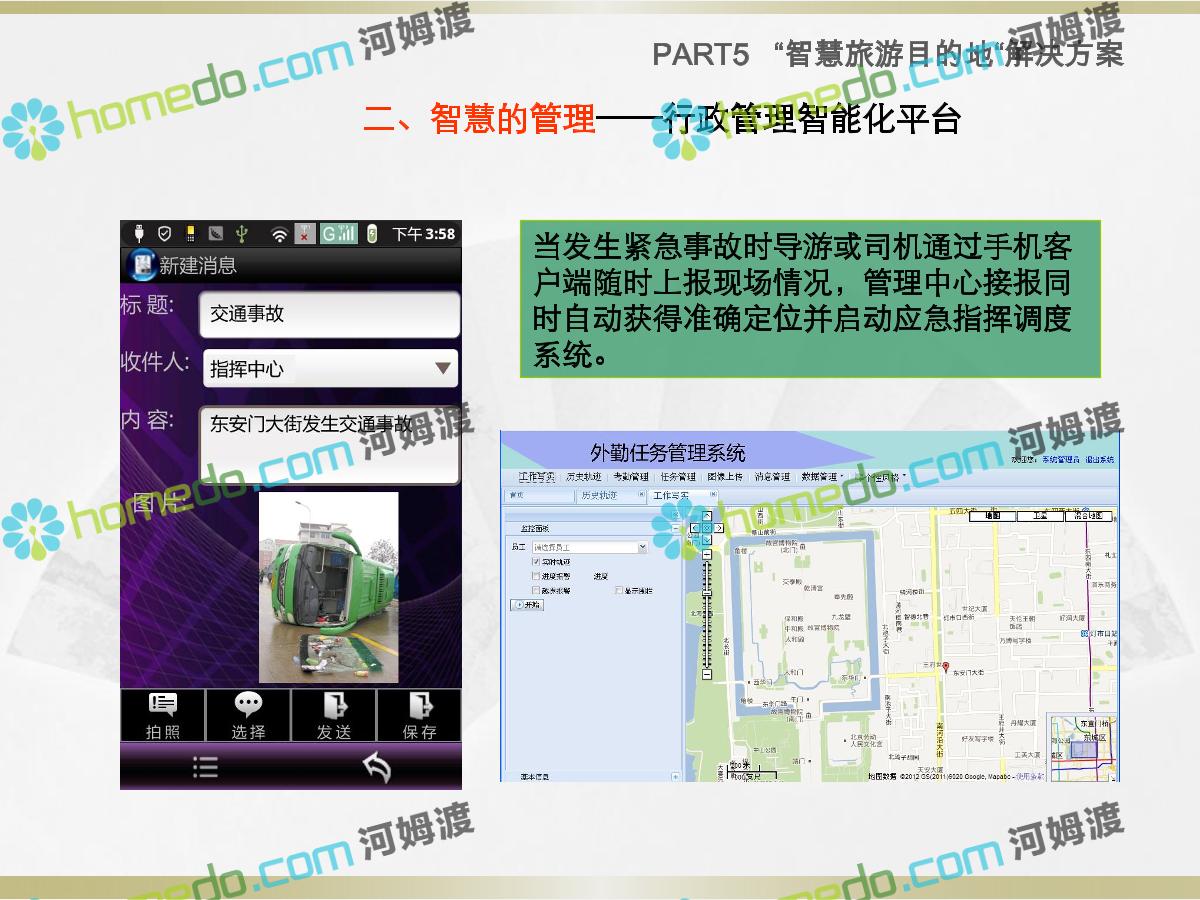Tap the green USB trident status icon

click(241, 234)
